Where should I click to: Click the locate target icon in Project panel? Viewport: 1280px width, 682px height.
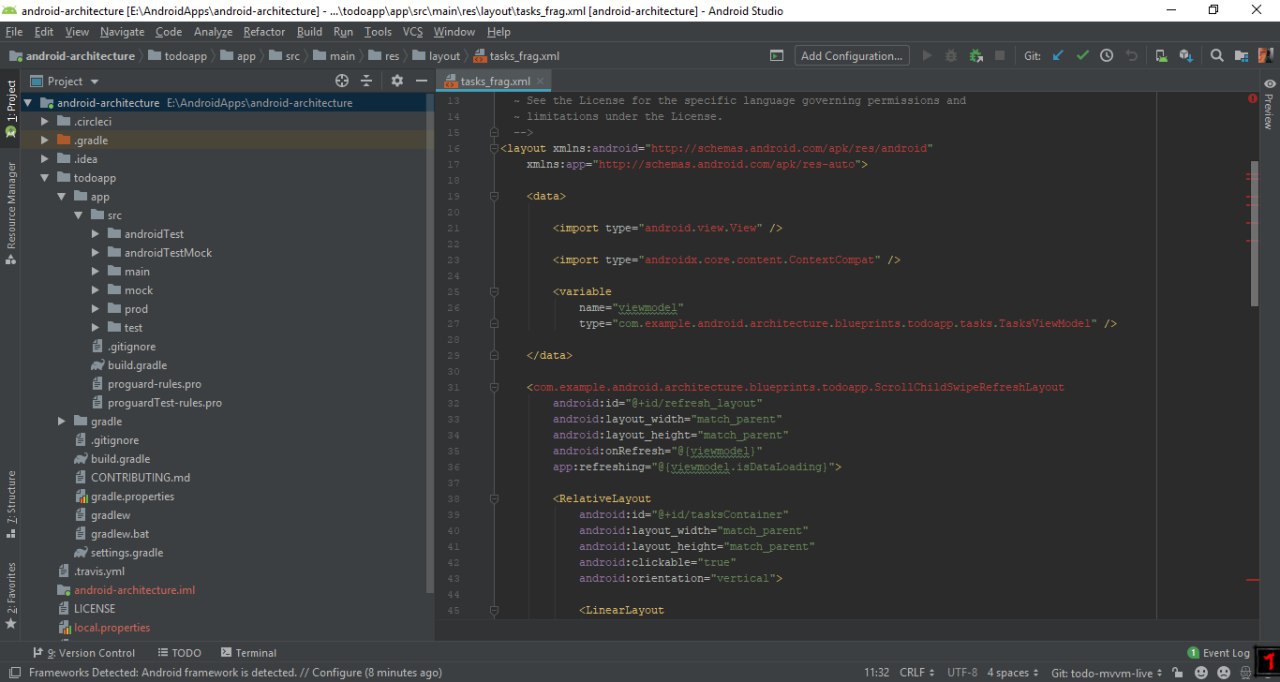(x=342, y=81)
